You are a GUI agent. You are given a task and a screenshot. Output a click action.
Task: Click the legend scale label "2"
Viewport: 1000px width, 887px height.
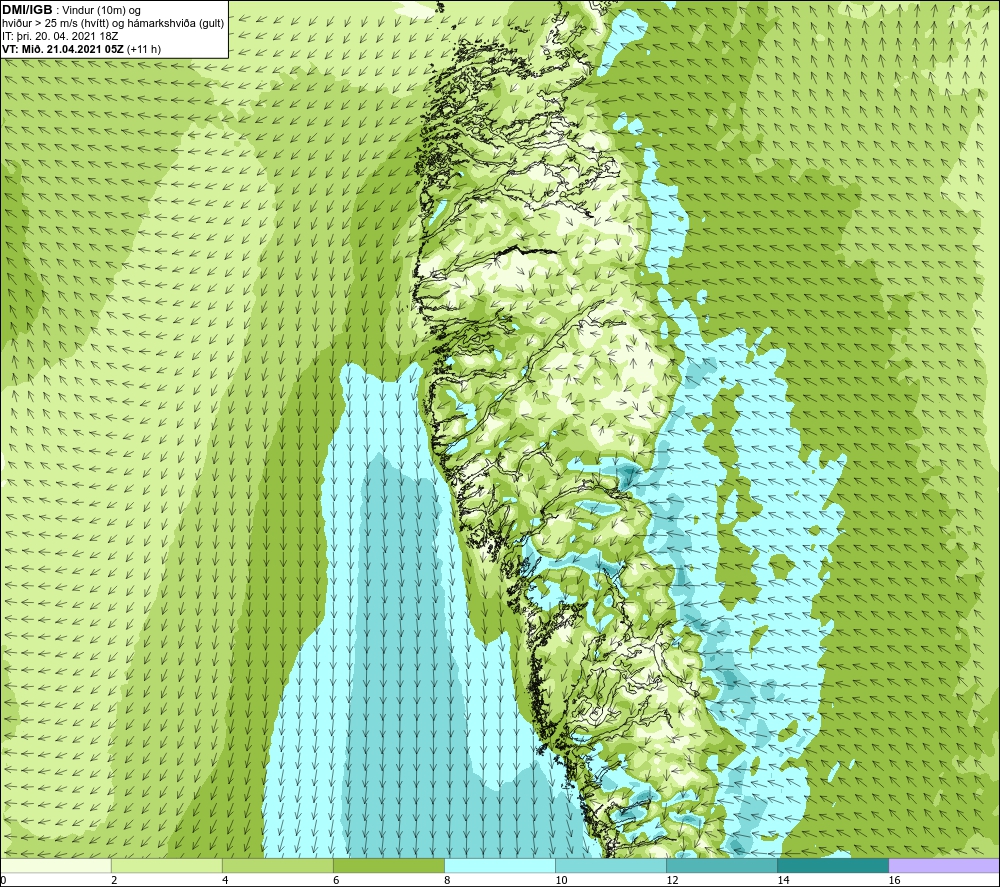point(114,881)
